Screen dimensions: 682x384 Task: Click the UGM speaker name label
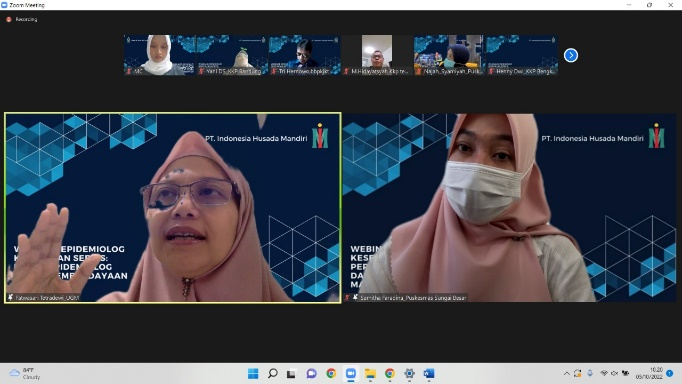[x=47, y=298]
